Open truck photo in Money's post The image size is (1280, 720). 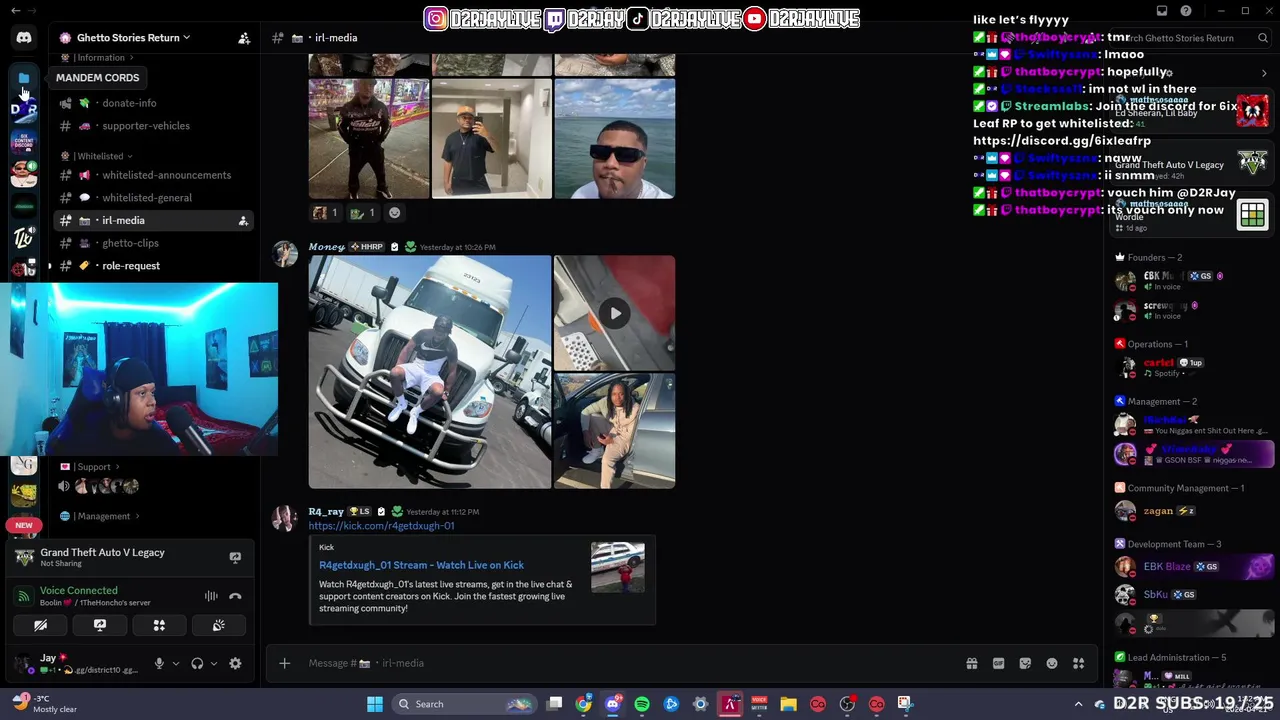point(429,372)
